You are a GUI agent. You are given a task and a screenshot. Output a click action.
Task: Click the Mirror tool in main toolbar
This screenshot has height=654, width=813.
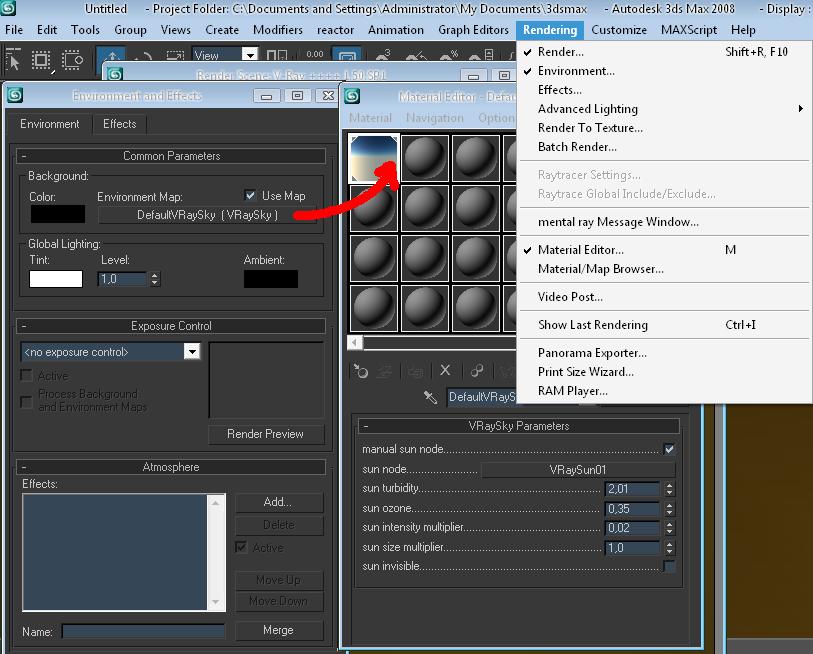tap(276, 55)
